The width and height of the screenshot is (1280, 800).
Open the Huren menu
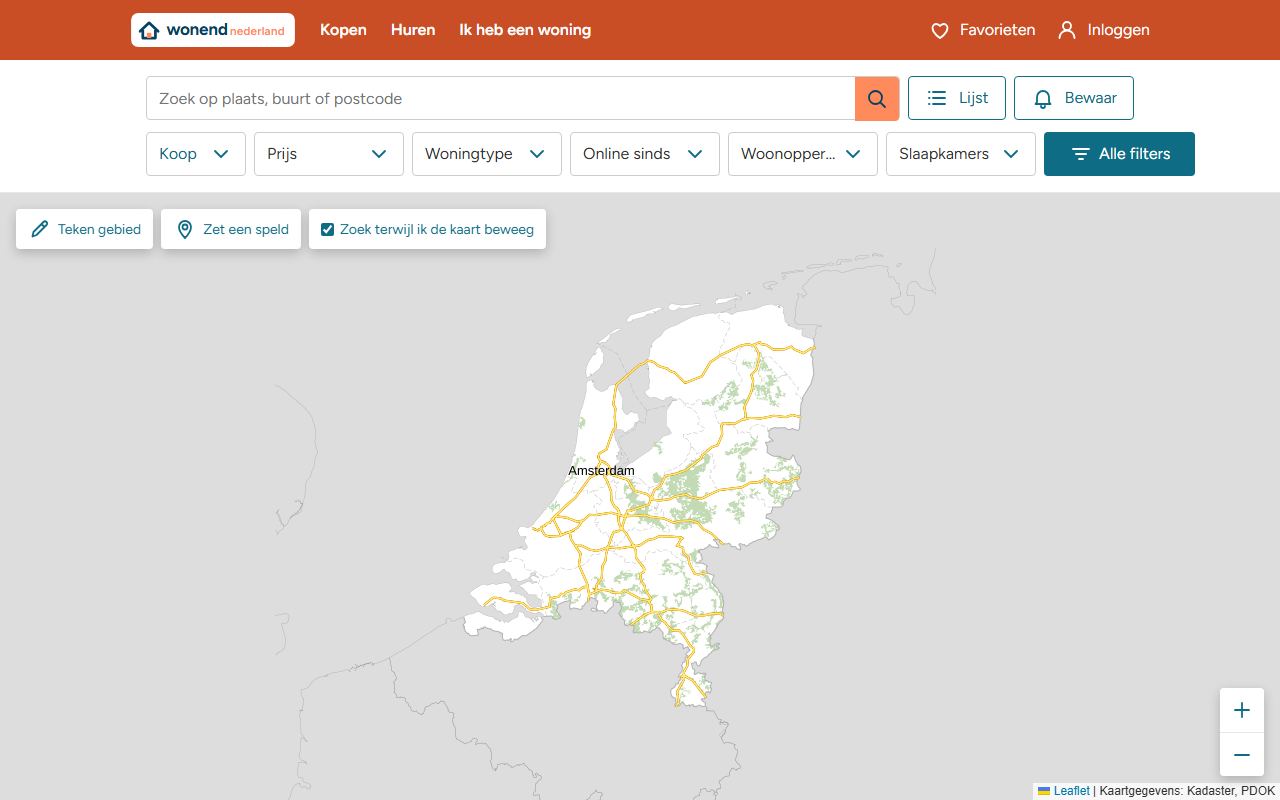(x=413, y=30)
